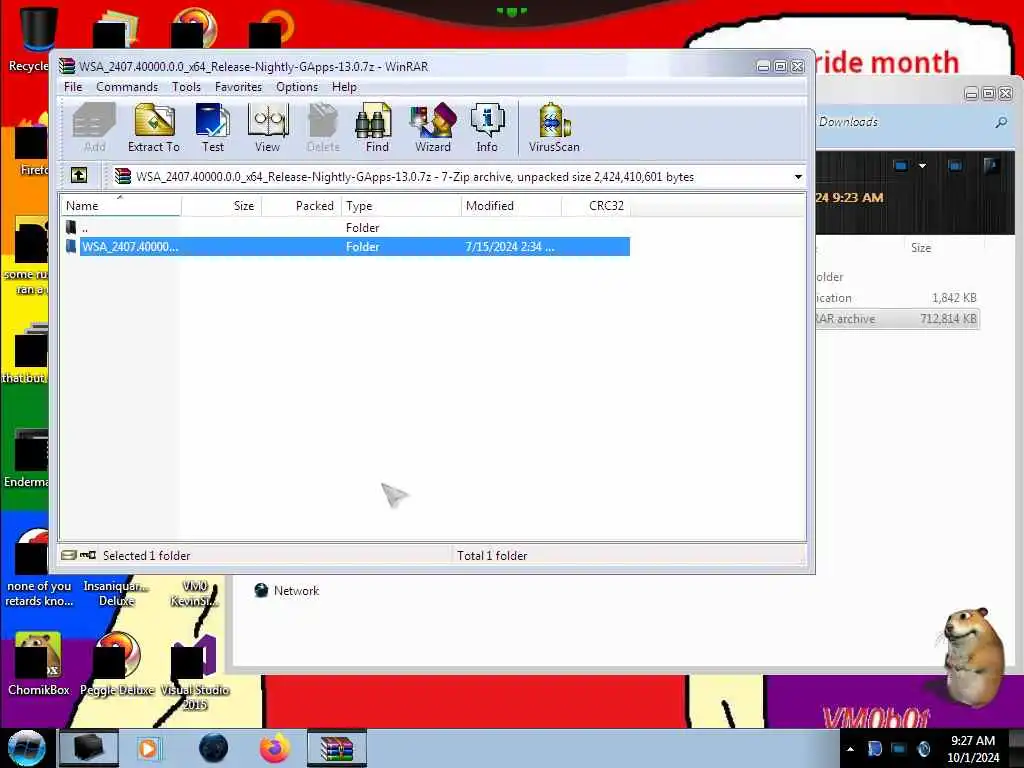Launch the WinRAR Wizard

coord(433,128)
